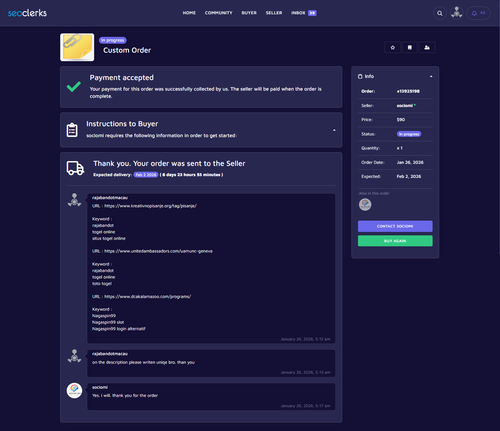Click the Custom Order title text
500x431 pixels.
click(127, 50)
